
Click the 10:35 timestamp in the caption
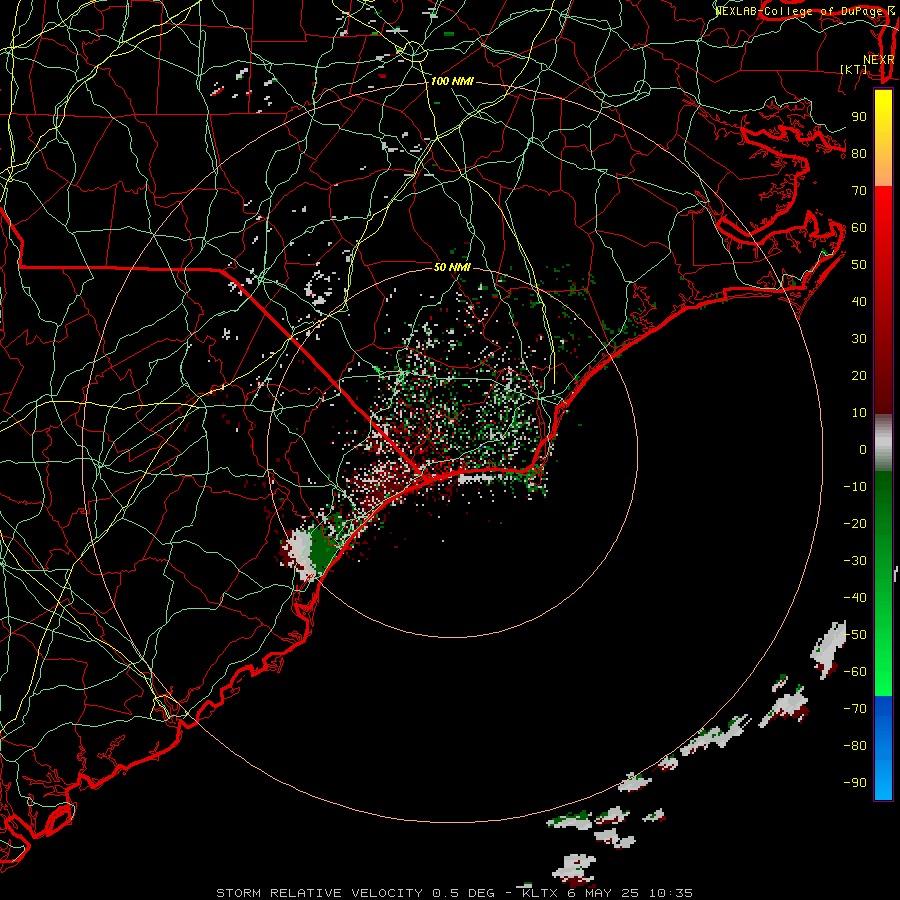click(x=670, y=893)
